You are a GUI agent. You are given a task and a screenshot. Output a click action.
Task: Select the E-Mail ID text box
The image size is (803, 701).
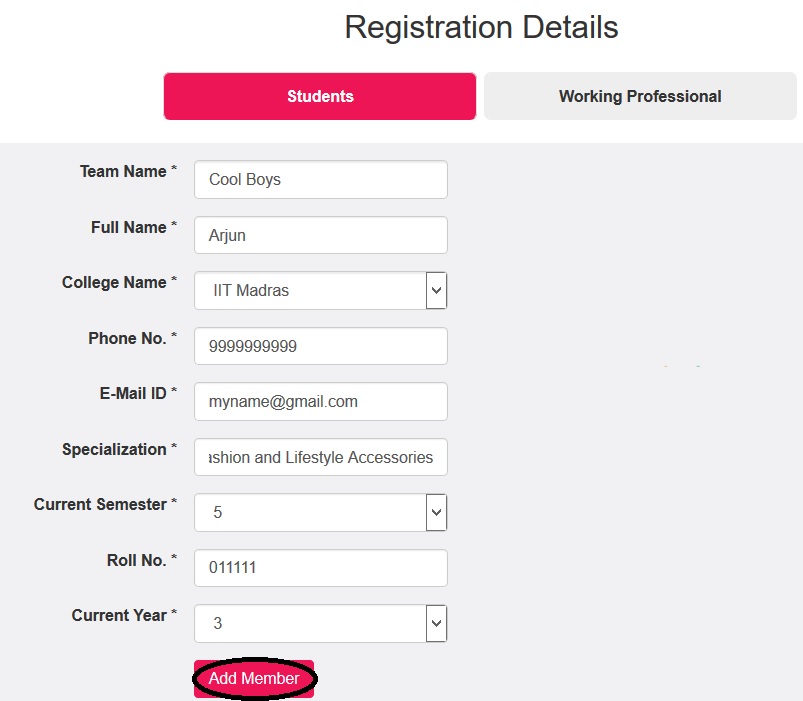320,402
